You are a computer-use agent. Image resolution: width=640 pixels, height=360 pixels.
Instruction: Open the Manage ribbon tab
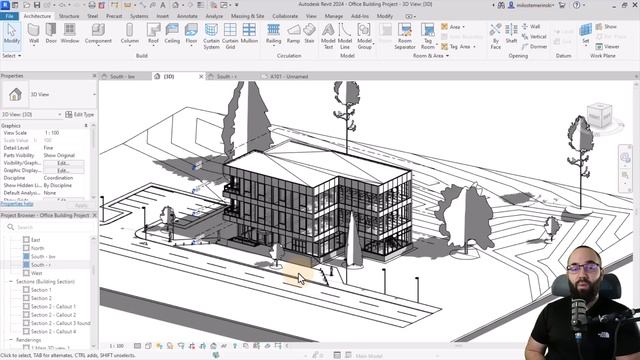pos(334,16)
